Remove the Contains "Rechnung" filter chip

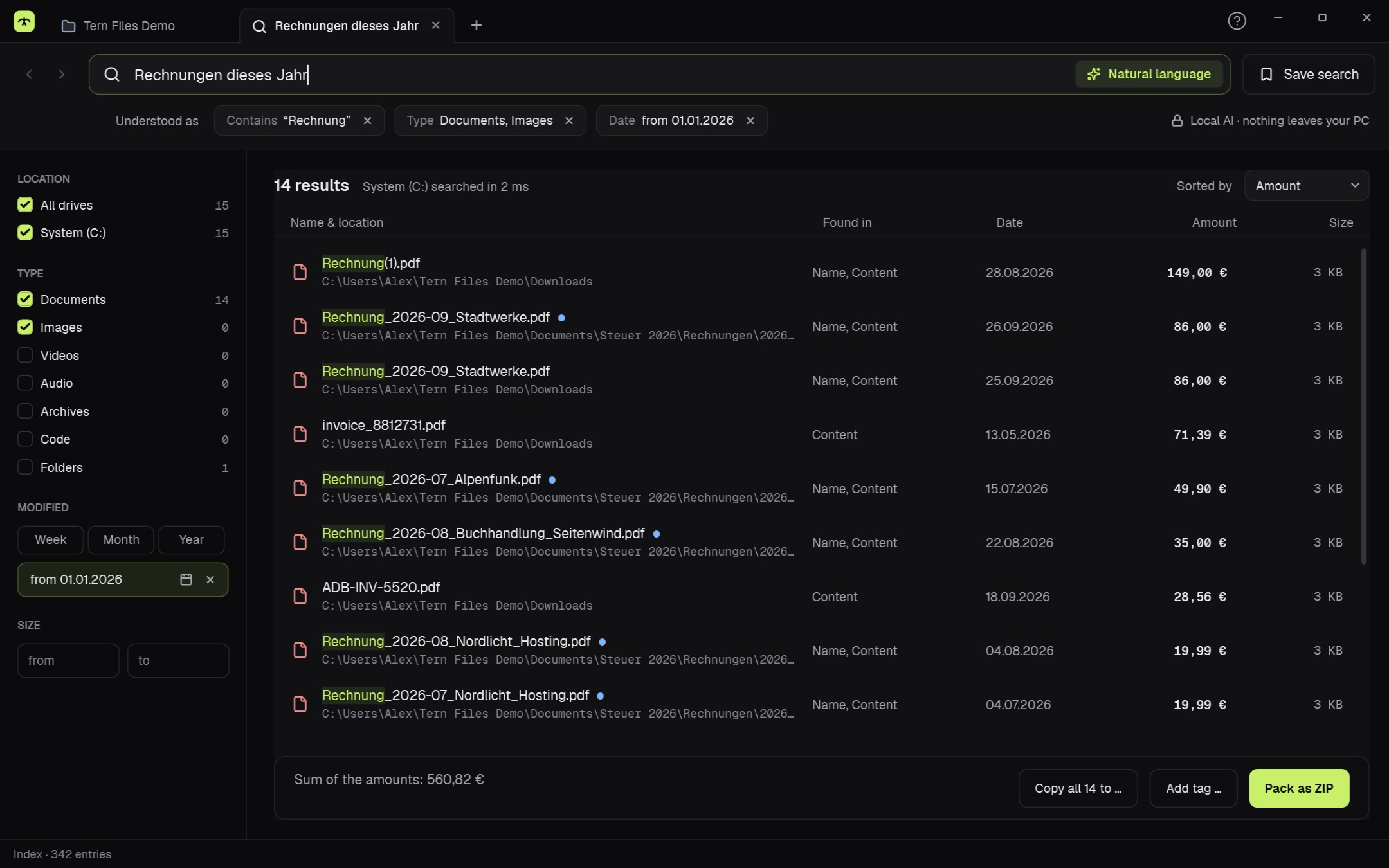pos(367,121)
